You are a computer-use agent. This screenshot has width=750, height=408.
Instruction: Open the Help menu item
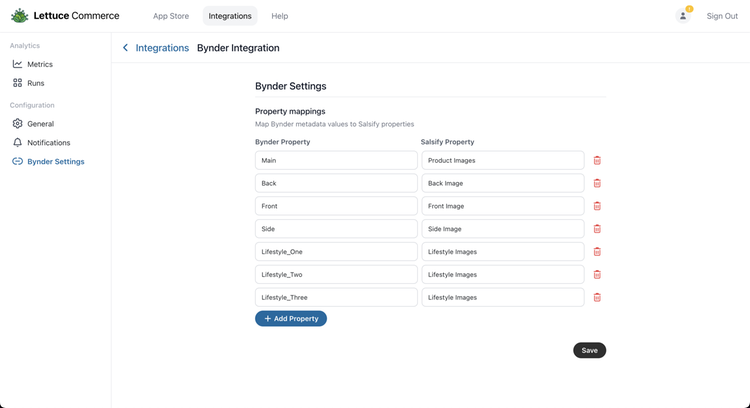coord(280,16)
